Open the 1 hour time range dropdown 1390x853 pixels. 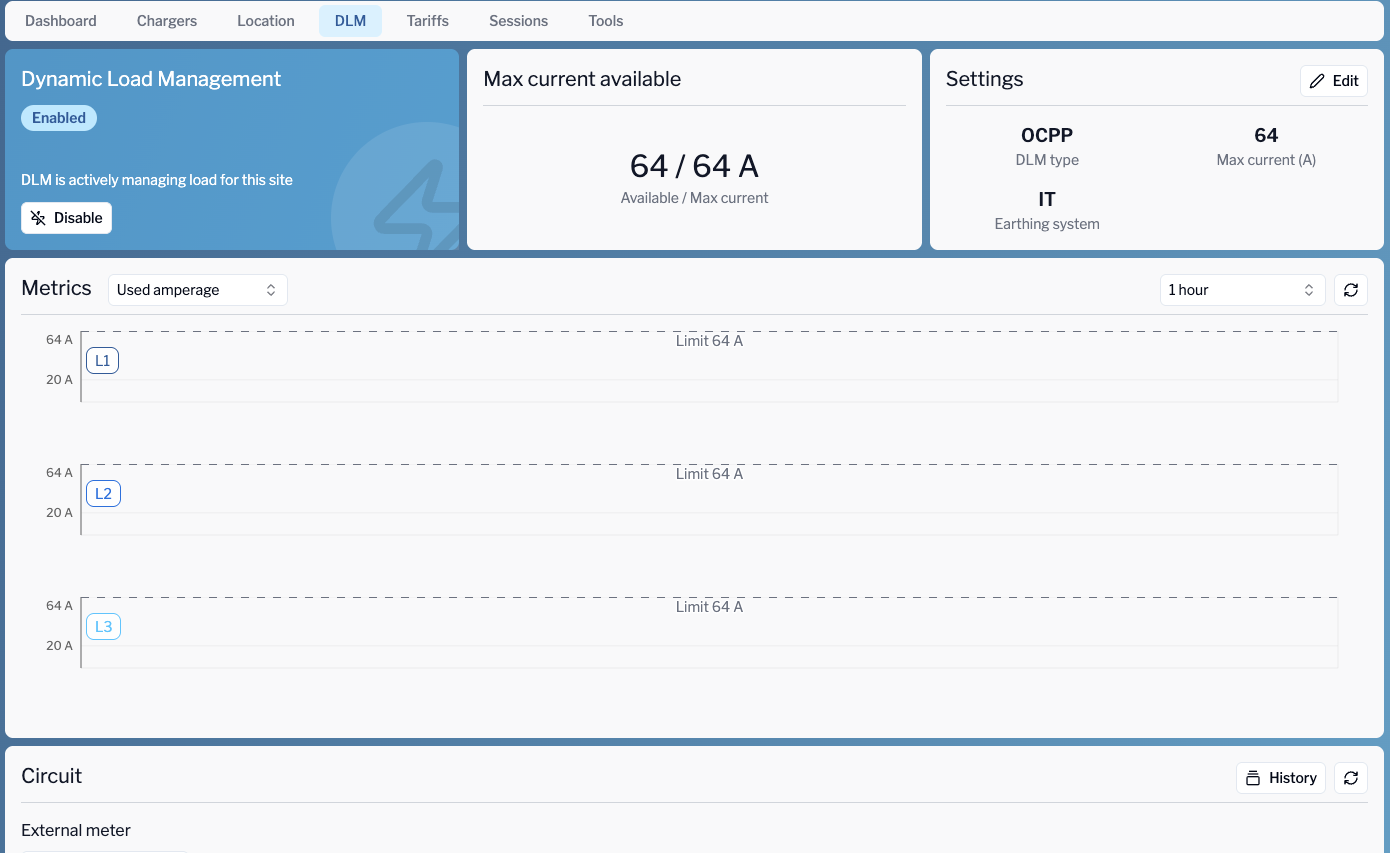click(1242, 290)
